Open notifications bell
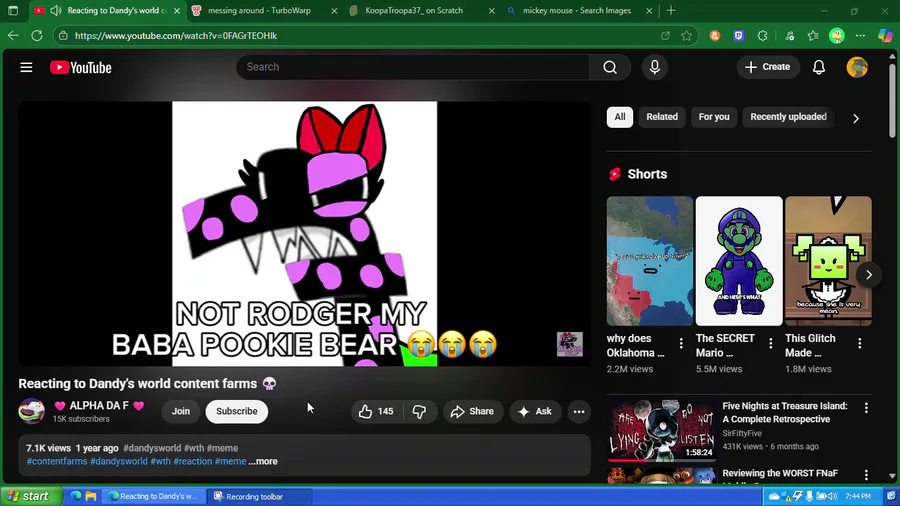This screenshot has width=900, height=506. click(x=818, y=67)
